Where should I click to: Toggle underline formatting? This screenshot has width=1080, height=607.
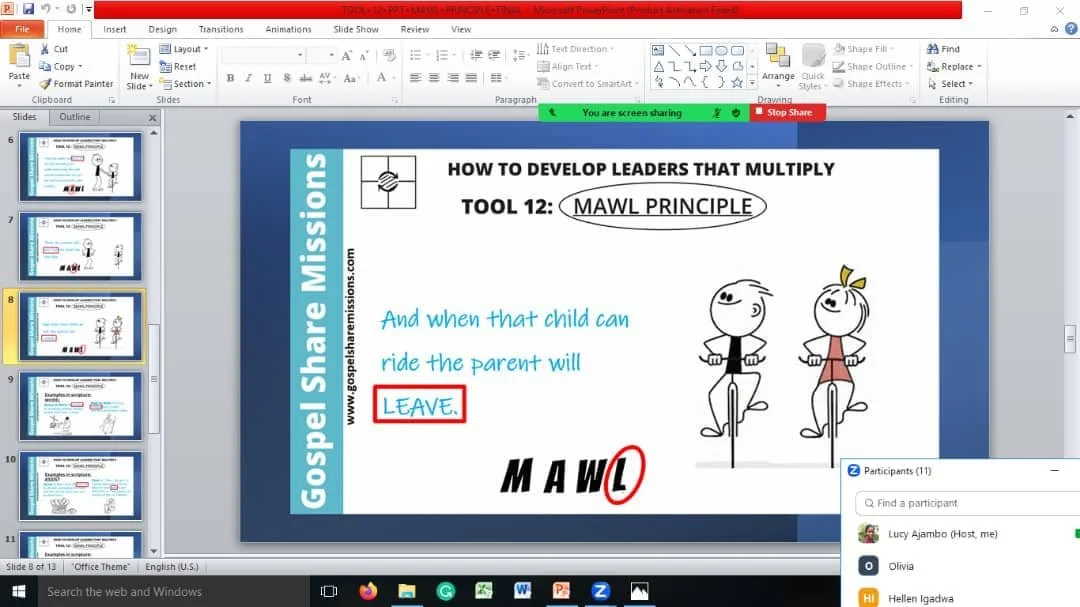pyautogui.click(x=267, y=78)
